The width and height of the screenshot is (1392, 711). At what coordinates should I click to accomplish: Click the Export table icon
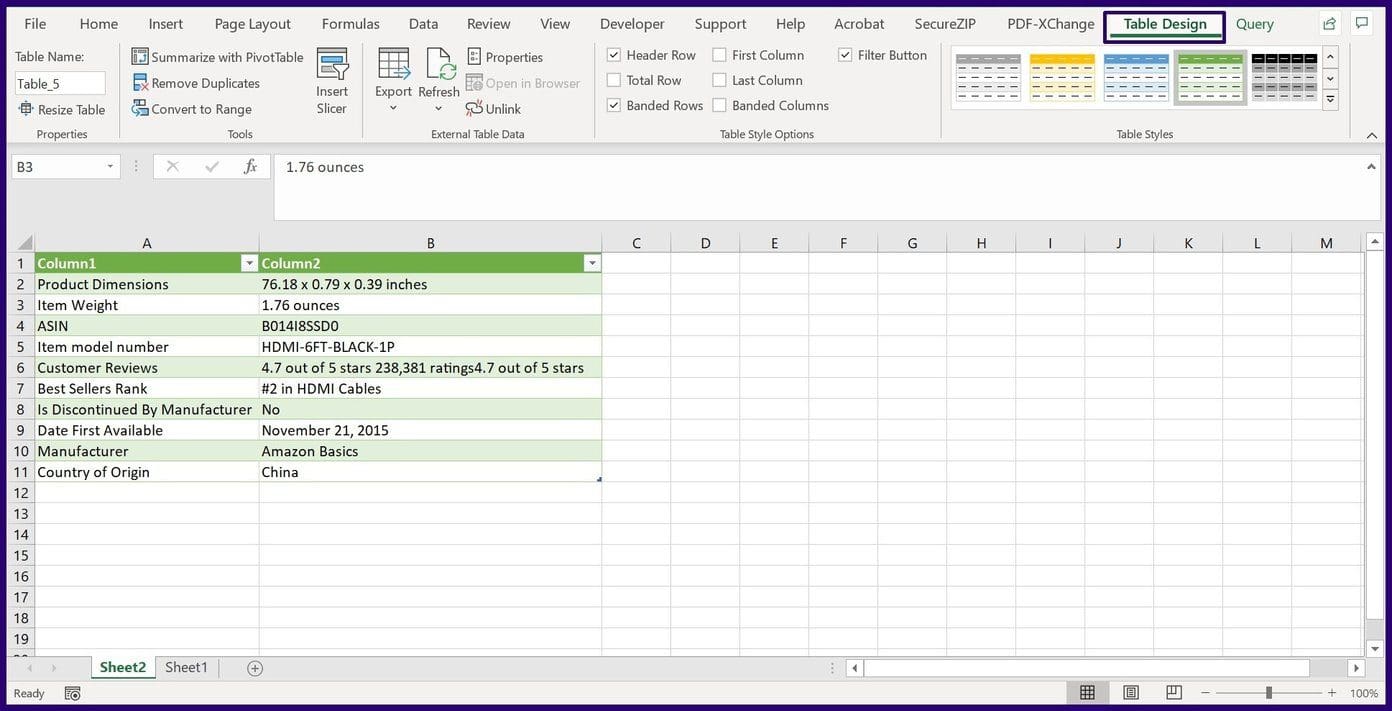click(393, 64)
